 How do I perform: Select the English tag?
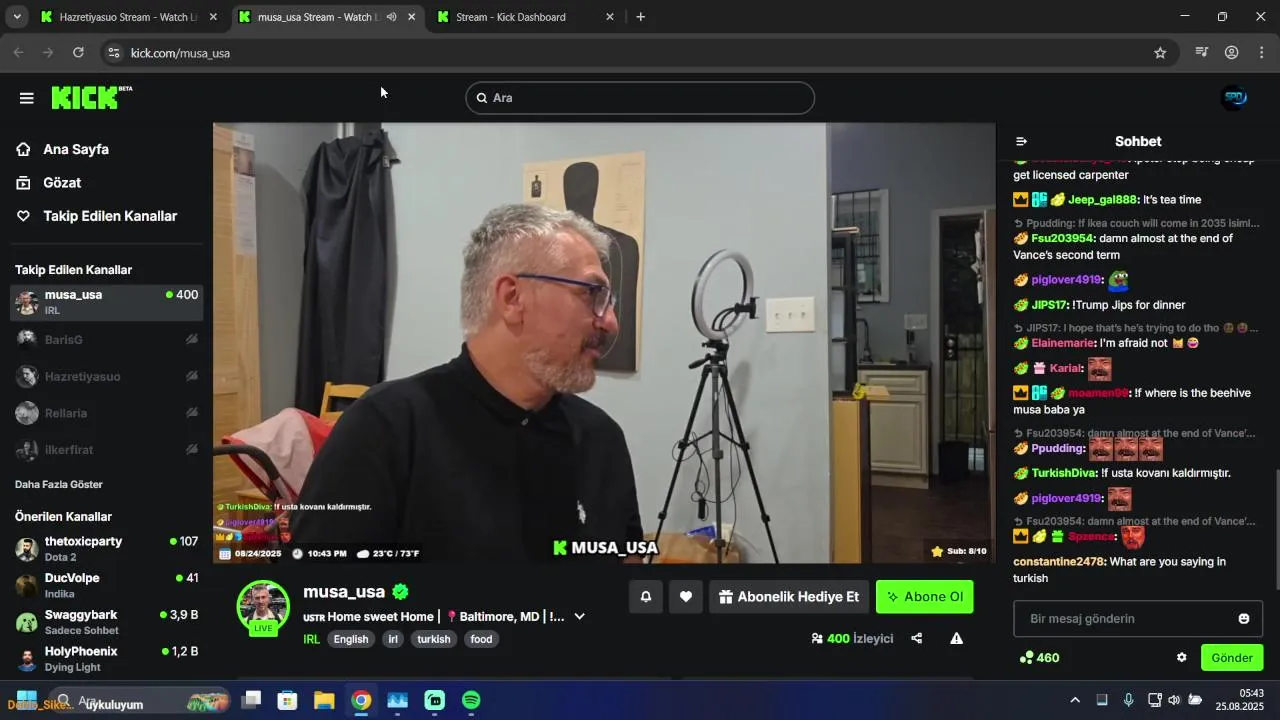[x=351, y=639]
